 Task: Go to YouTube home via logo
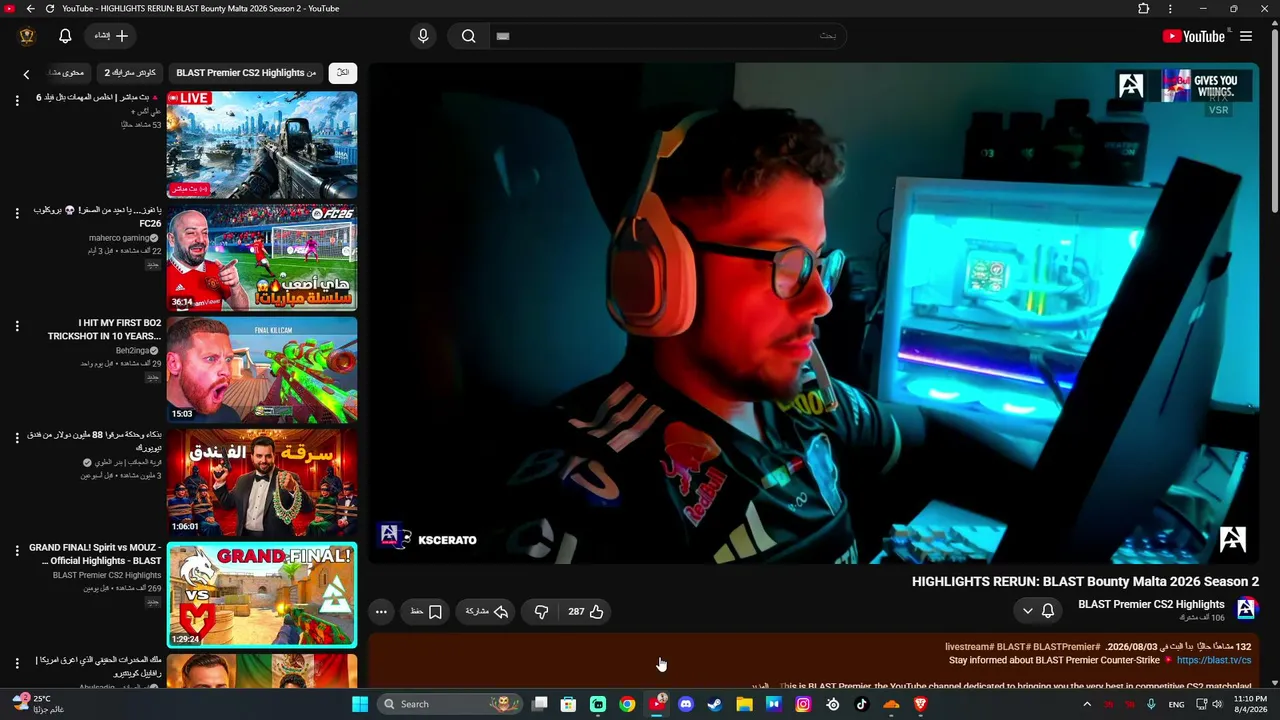coord(1194,36)
